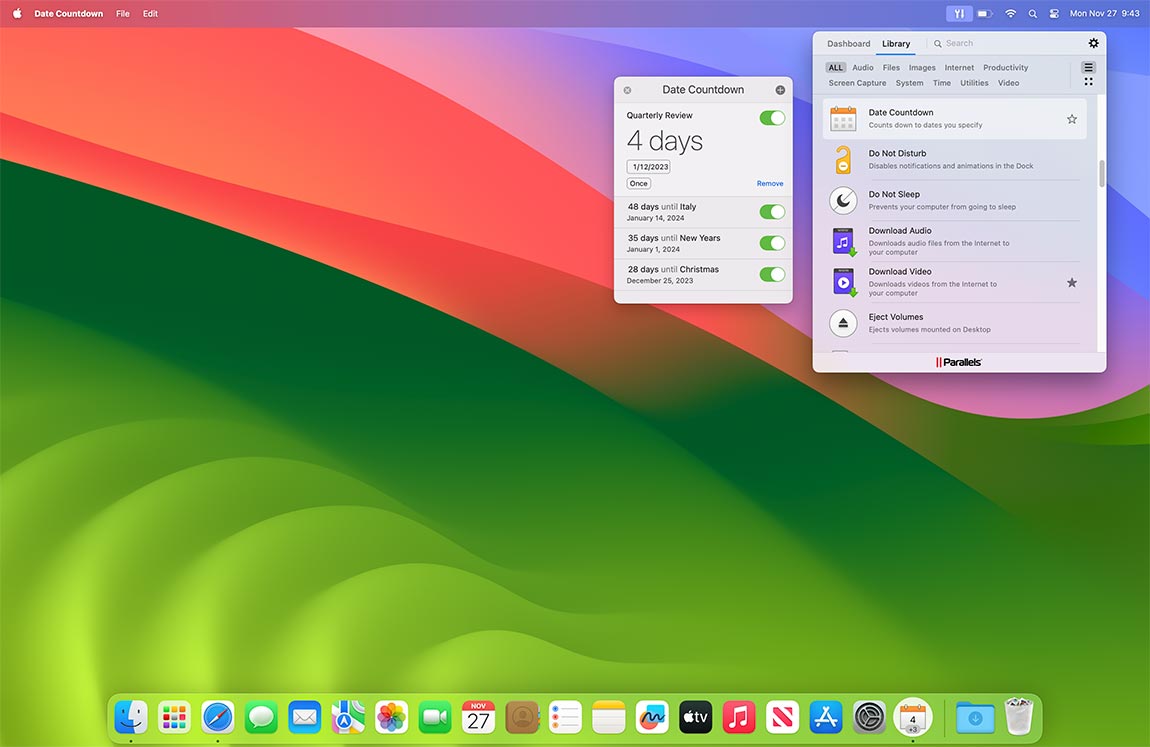
Task: Disable the Quarterly Review countdown
Action: (771, 118)
